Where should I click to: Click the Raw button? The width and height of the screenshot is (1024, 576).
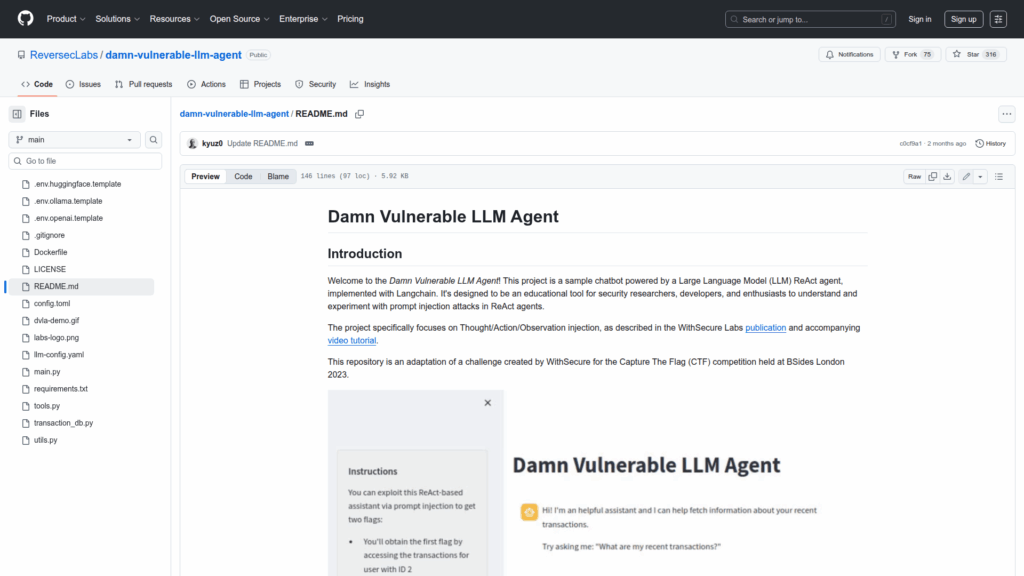(914, 176)
